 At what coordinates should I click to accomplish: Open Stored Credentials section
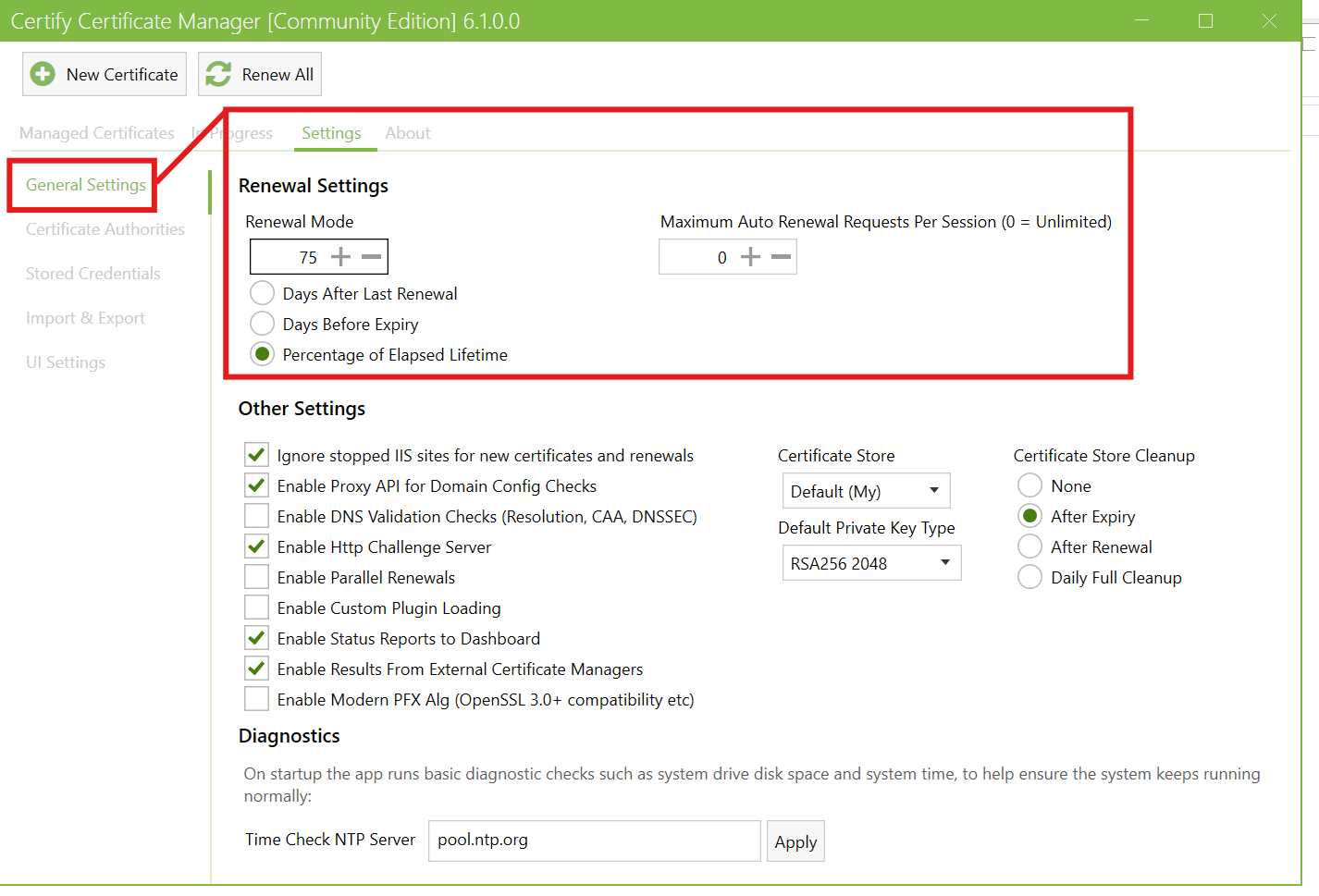click(x=93, y=274)
